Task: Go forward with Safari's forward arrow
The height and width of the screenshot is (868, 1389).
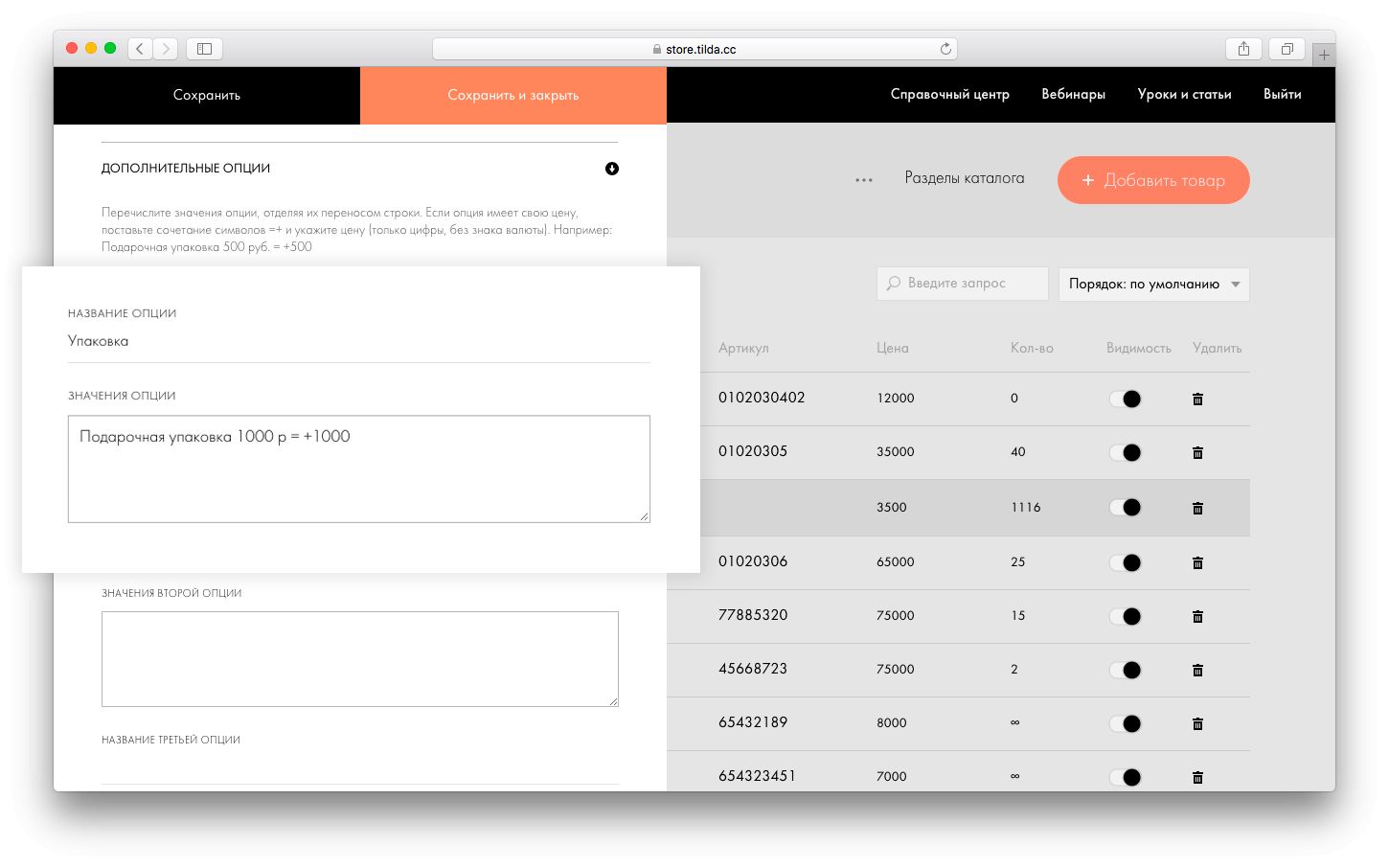Action: pos(166,48)
